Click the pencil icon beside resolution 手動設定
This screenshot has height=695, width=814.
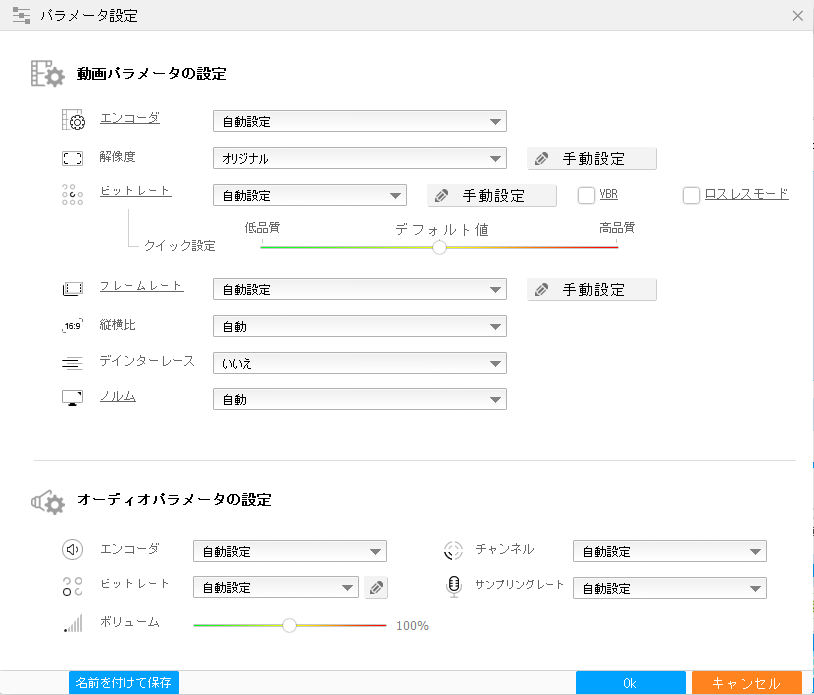[x=541, y=158]
